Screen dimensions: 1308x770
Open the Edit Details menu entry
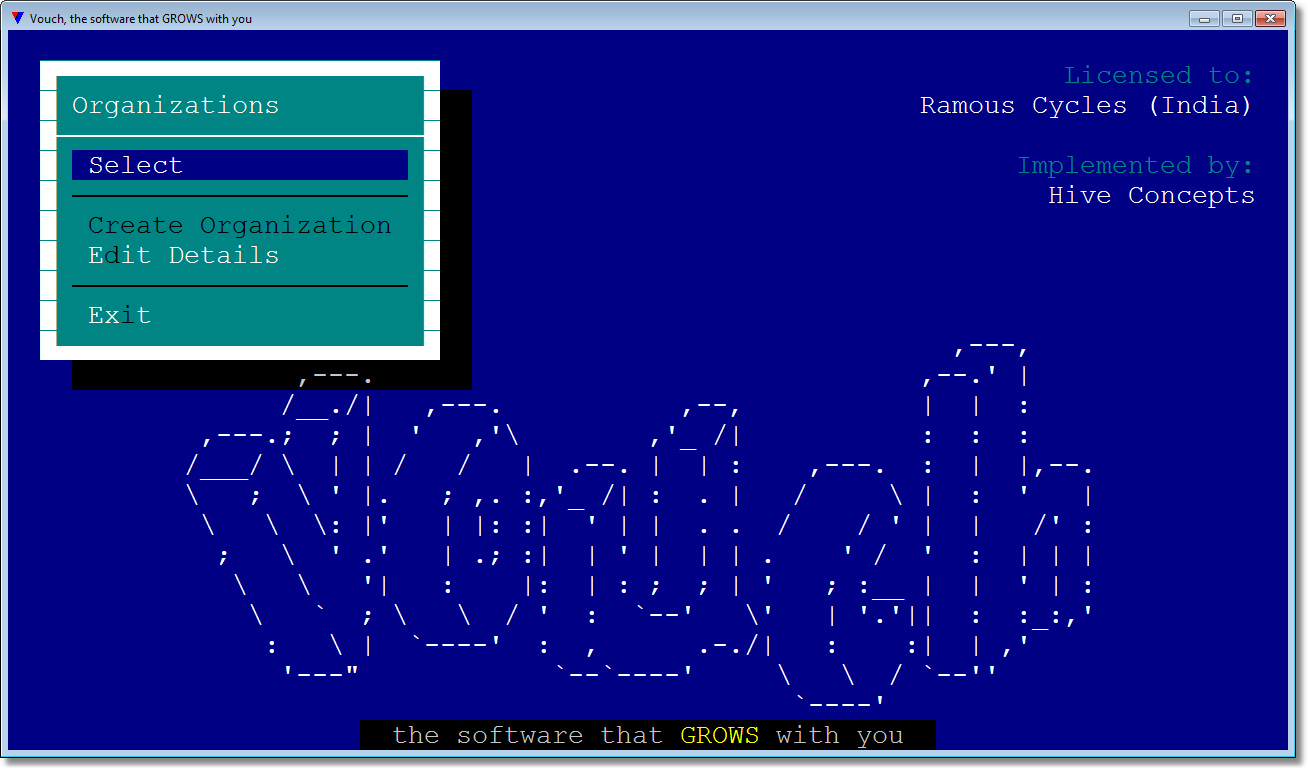pyautogui.click(x=184, y=255)
